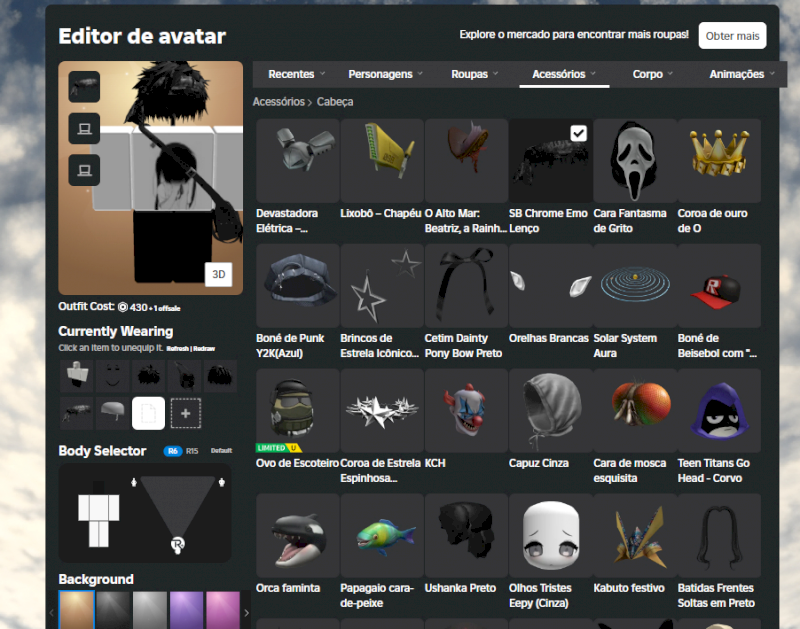The width and height of the screenshot is (800, 629).
Task: Equip the Capuz Cinza hood
Action: [551, 411]
